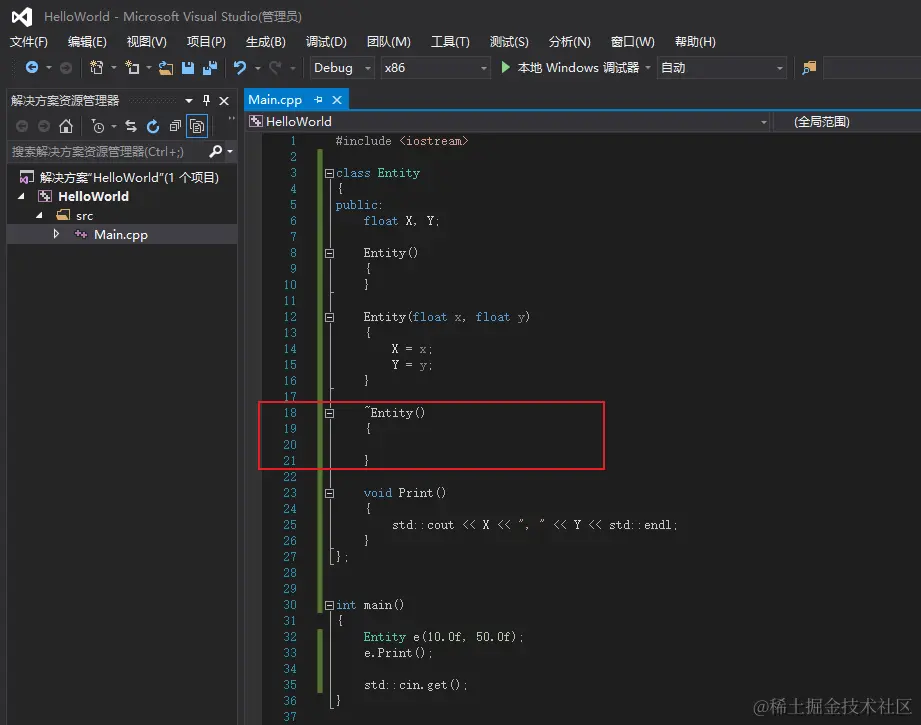Pin the Solution Explorer panel

(206, 100)
